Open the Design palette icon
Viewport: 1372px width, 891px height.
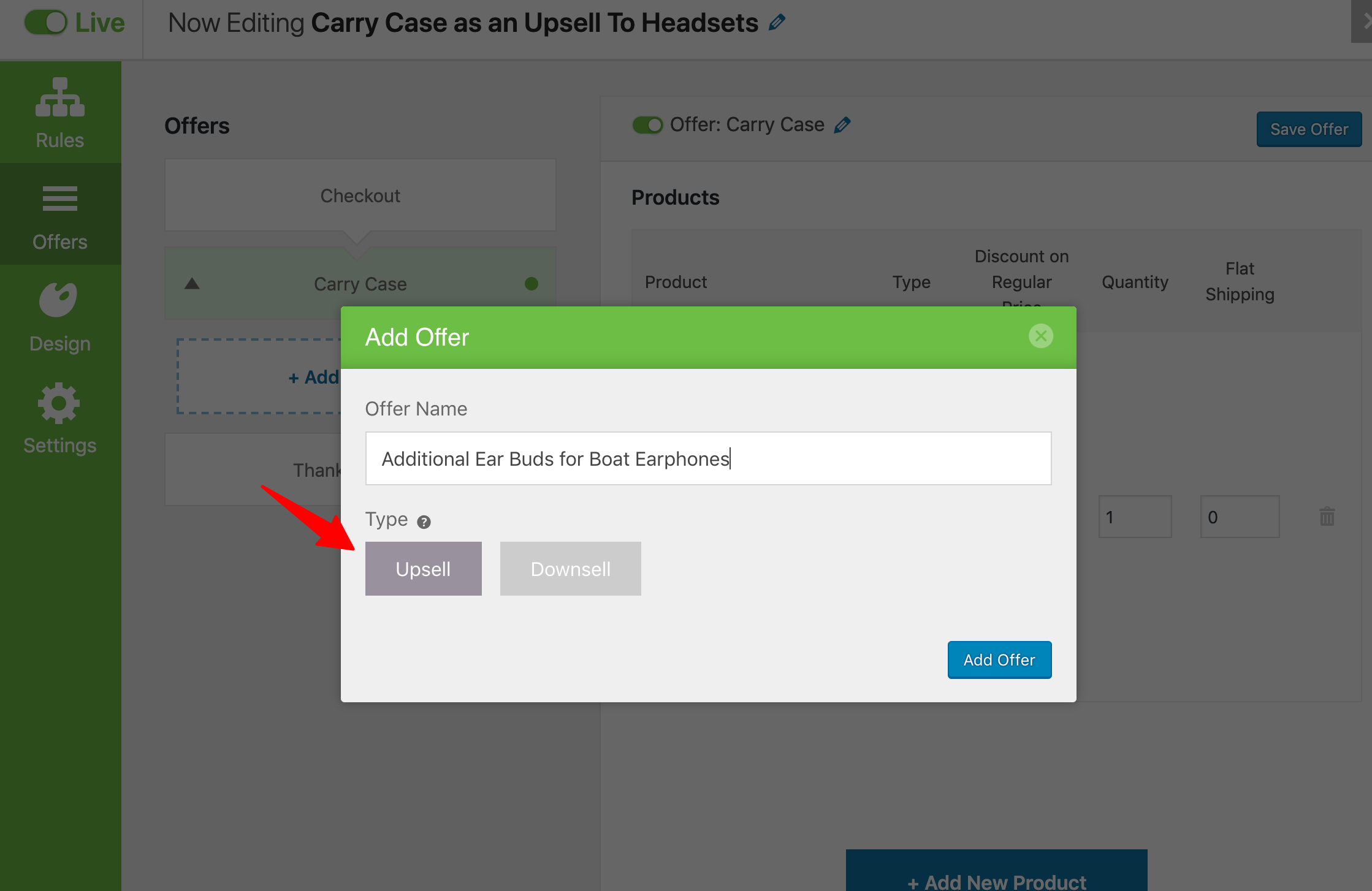pos(58,300)
